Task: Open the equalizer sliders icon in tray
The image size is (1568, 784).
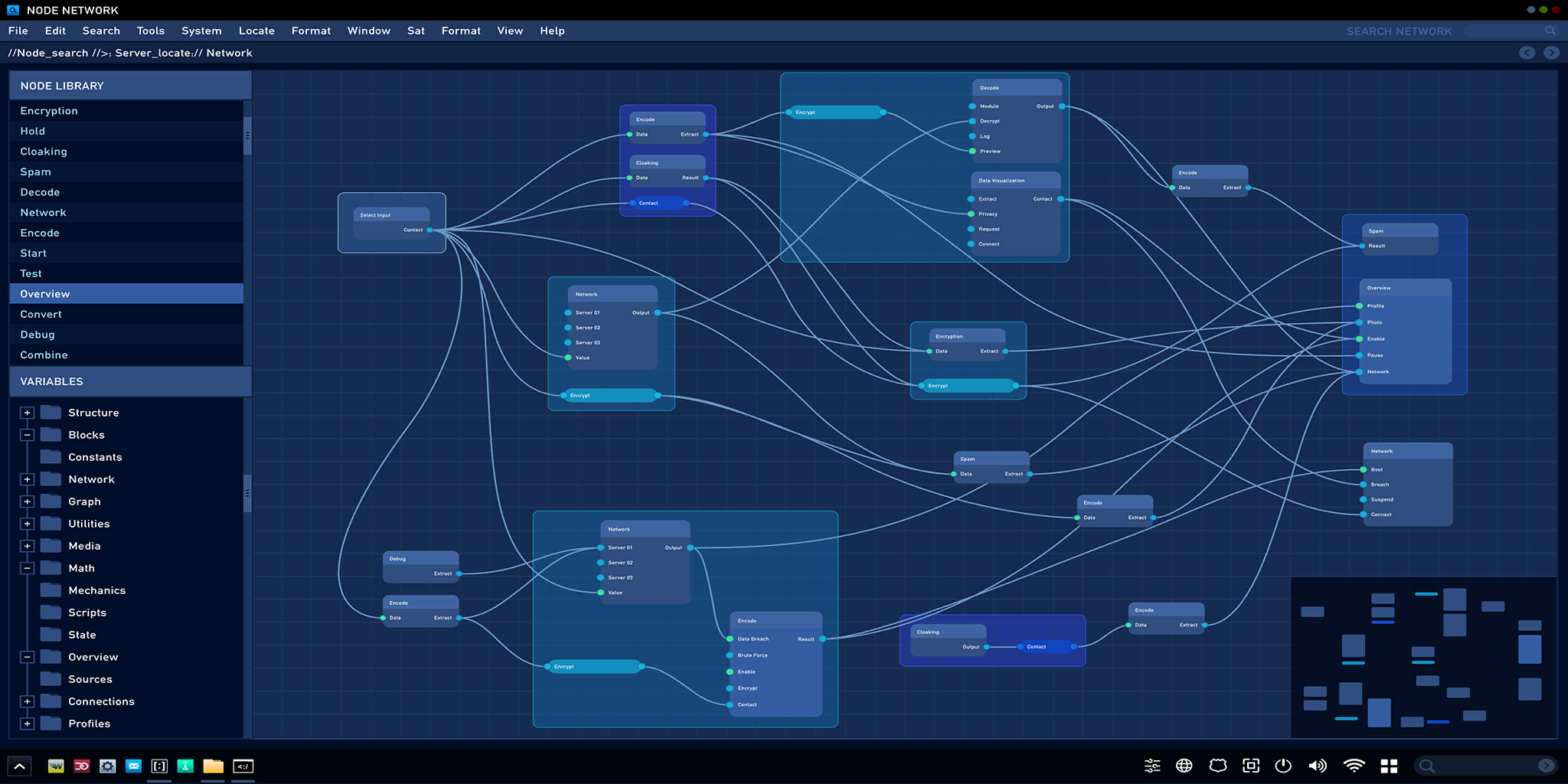Action: click(x=1152, y=766)
